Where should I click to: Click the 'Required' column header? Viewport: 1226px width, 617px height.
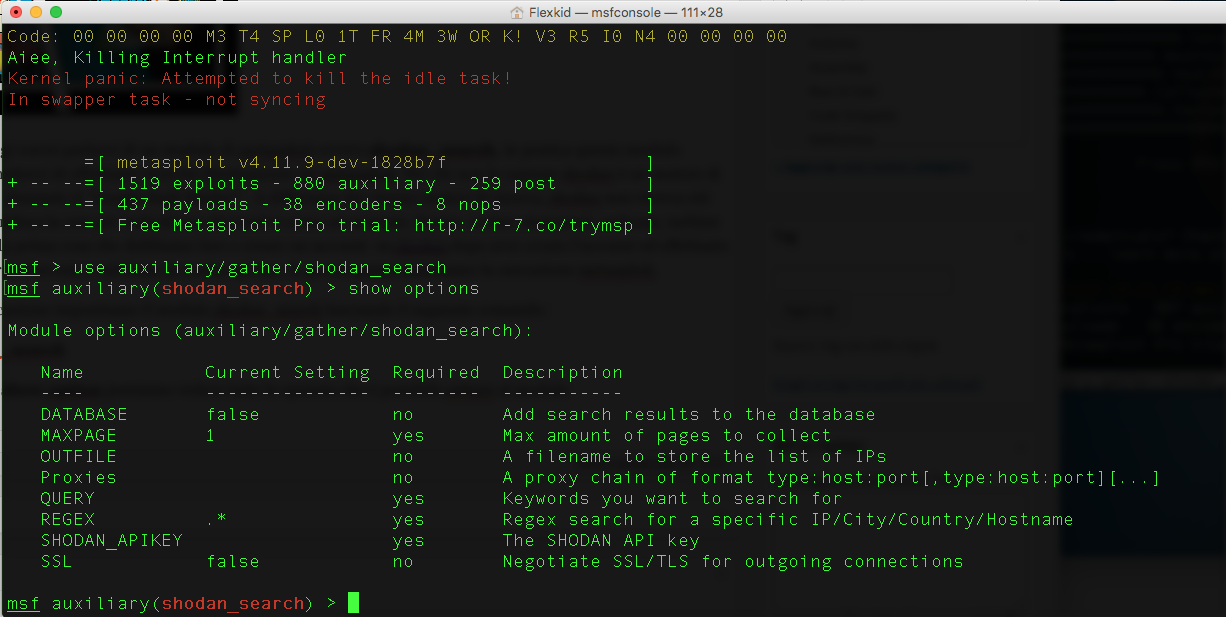[436, 372]
